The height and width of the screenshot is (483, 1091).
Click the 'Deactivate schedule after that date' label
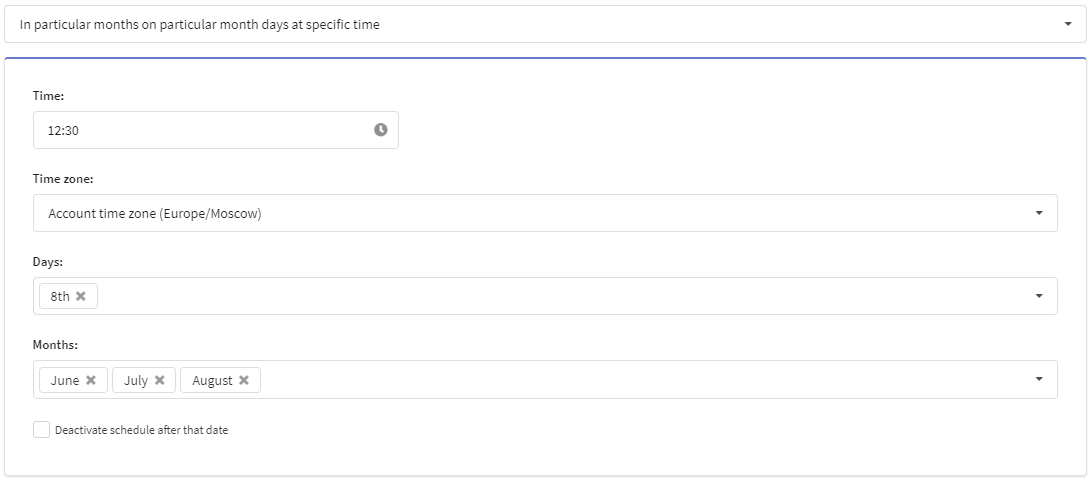point(141,430)
